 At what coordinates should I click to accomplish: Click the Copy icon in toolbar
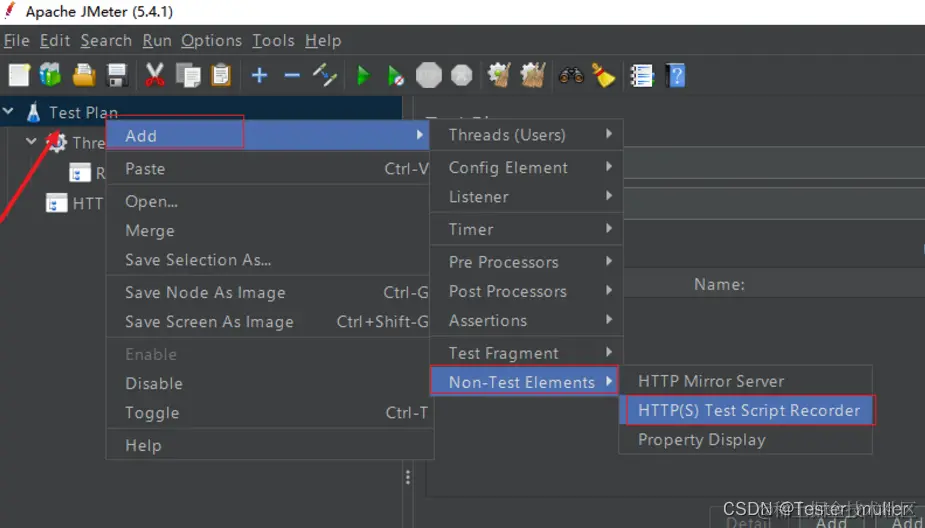pyautogui.click(x=188, y=76)
